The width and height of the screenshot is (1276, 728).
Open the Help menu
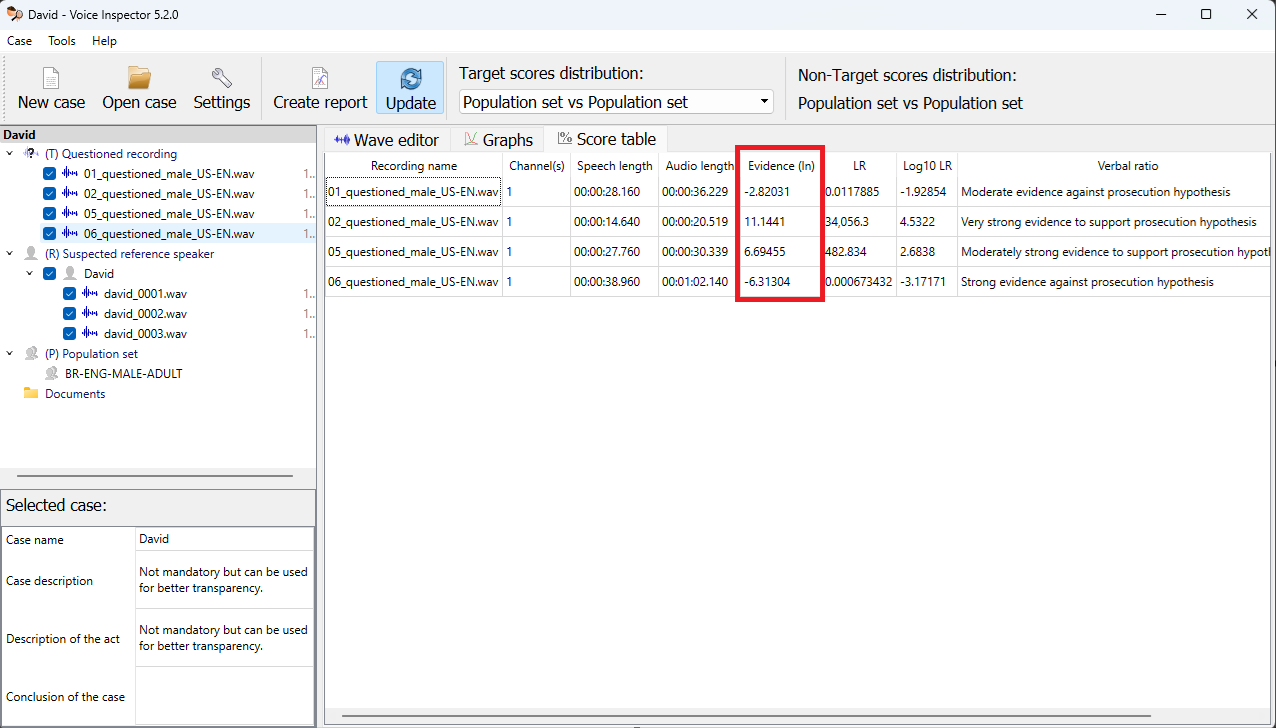tap(104, 41)
